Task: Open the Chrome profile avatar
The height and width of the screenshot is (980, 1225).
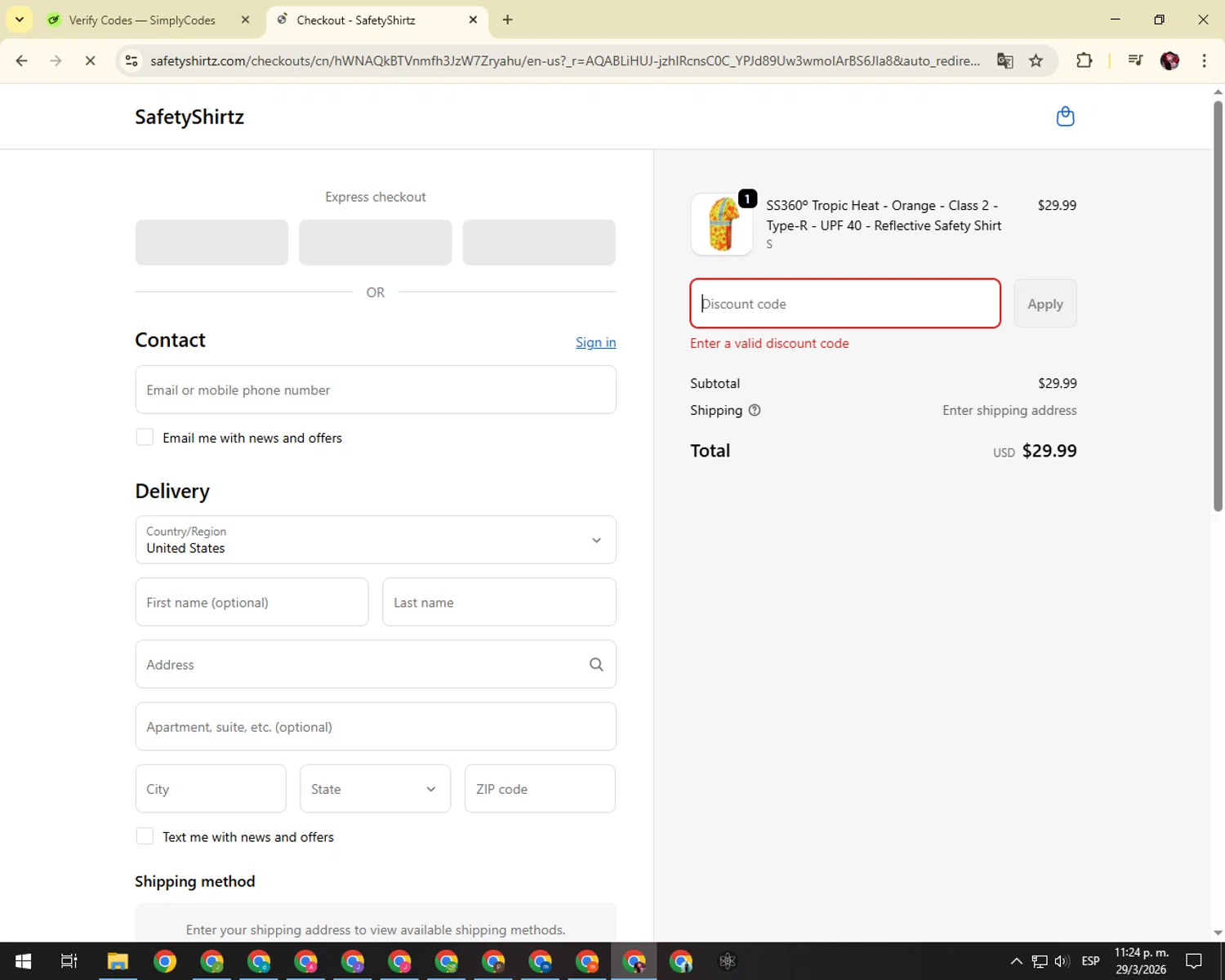Action: [x=1169, y=60]
